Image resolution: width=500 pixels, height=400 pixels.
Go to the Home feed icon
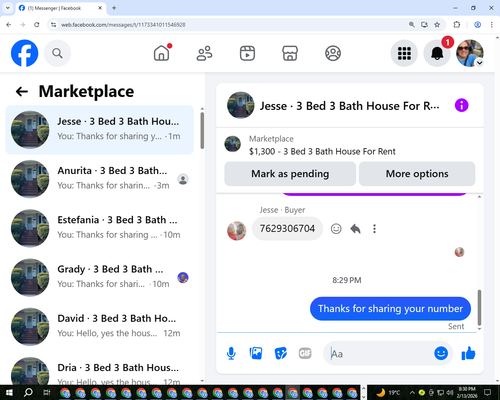[x=162, y=53]
